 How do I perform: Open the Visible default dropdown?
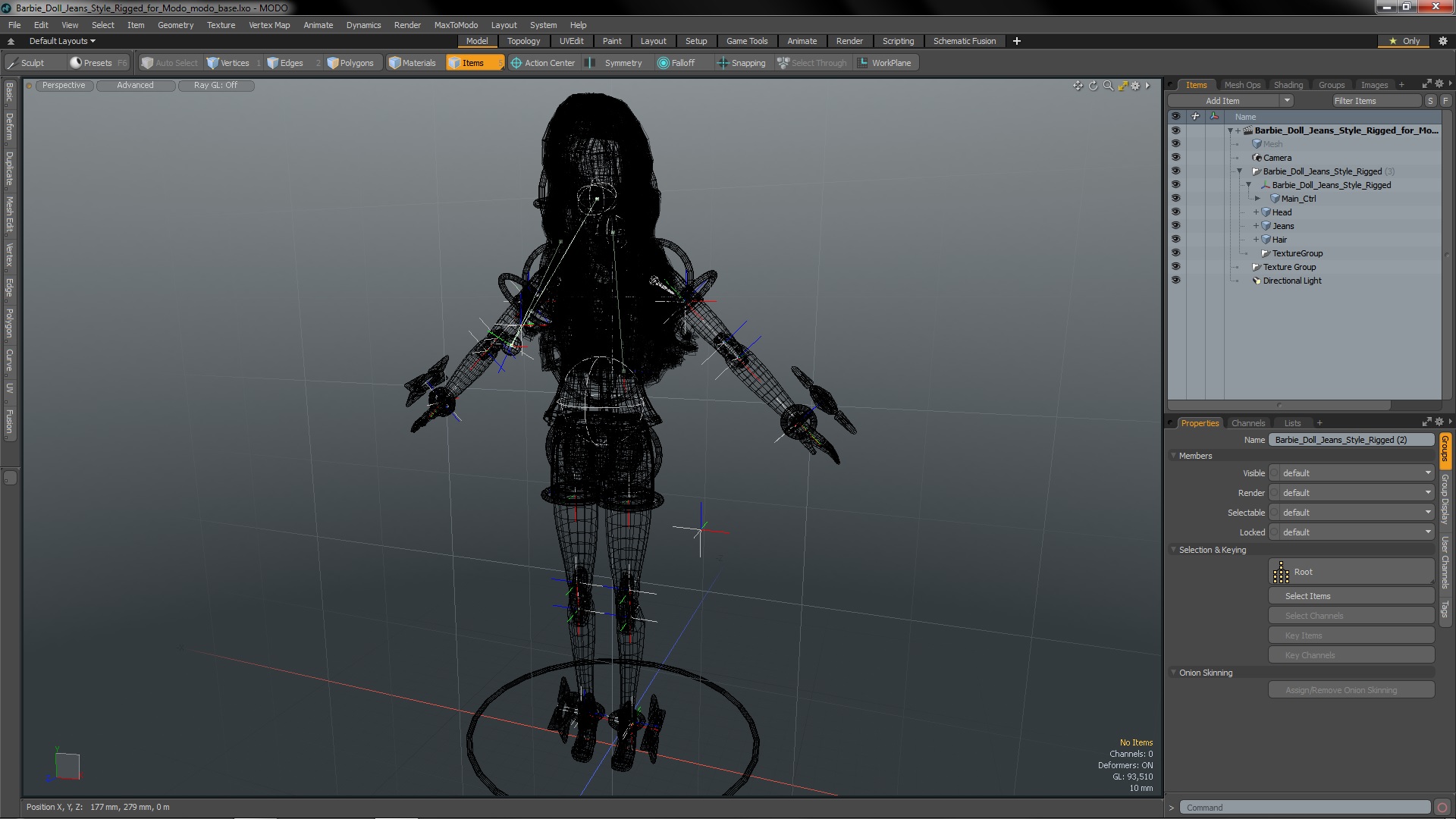click(x=1352, y=473)
